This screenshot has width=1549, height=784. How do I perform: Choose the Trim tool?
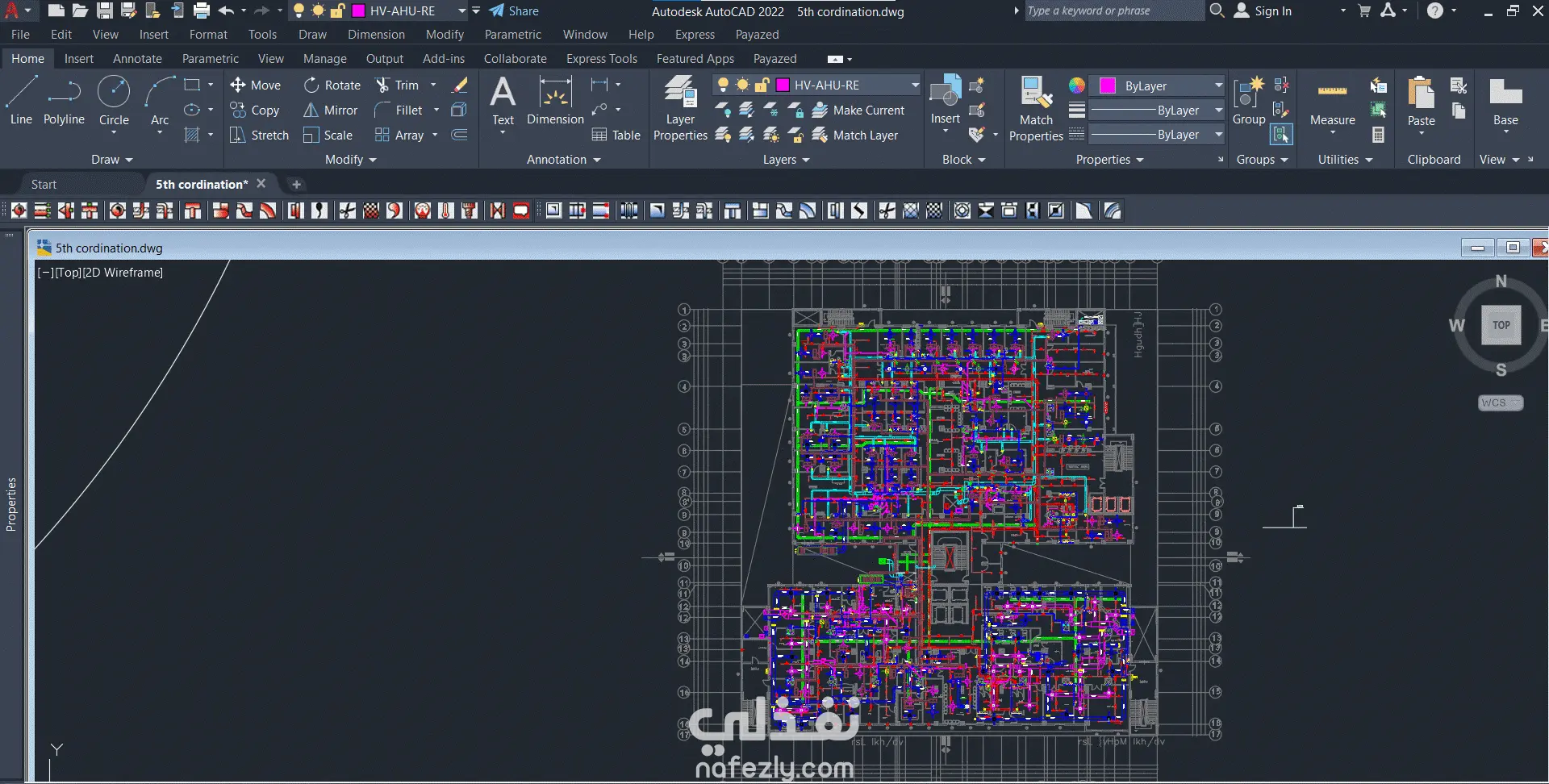[x=397, y=85]
